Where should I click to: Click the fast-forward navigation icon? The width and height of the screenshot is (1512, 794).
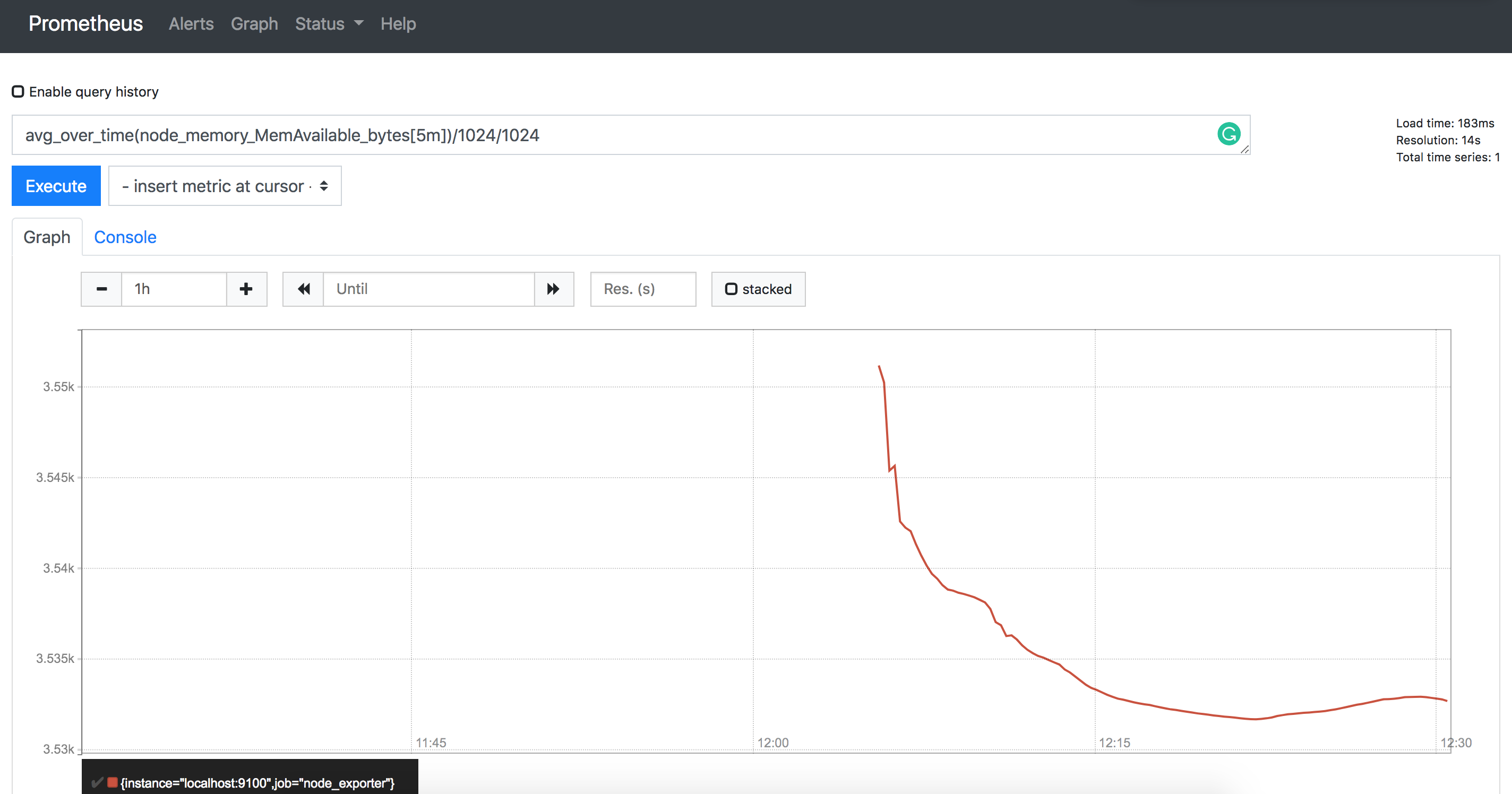tap(554, 289)
